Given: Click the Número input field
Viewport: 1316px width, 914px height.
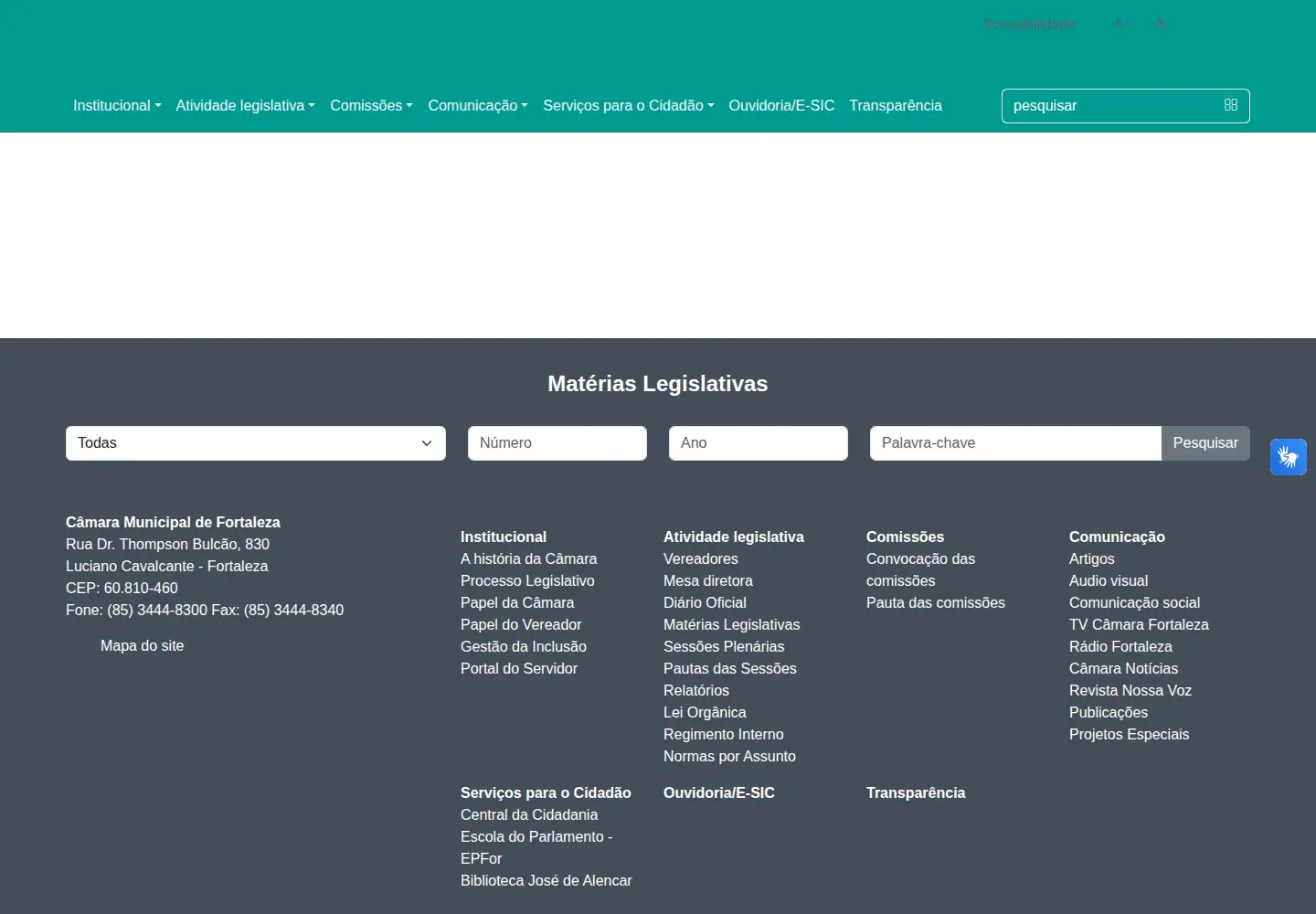Looking at the screenshot, I should [x=557, y=443].
